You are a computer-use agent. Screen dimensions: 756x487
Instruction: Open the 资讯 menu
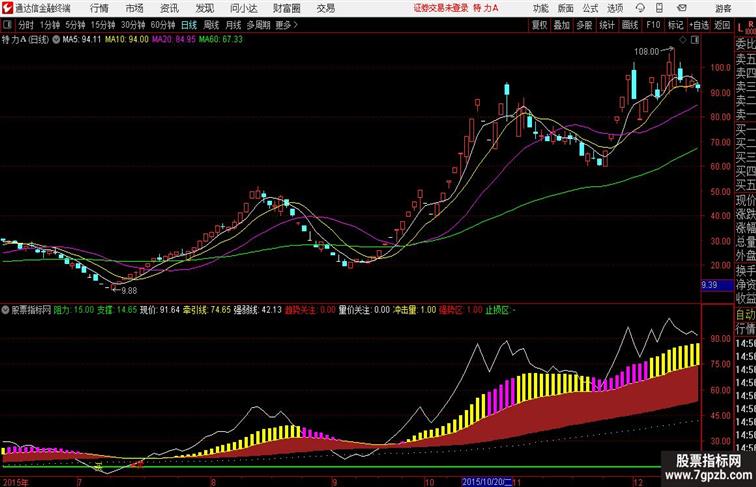click(x=169, y=8)
